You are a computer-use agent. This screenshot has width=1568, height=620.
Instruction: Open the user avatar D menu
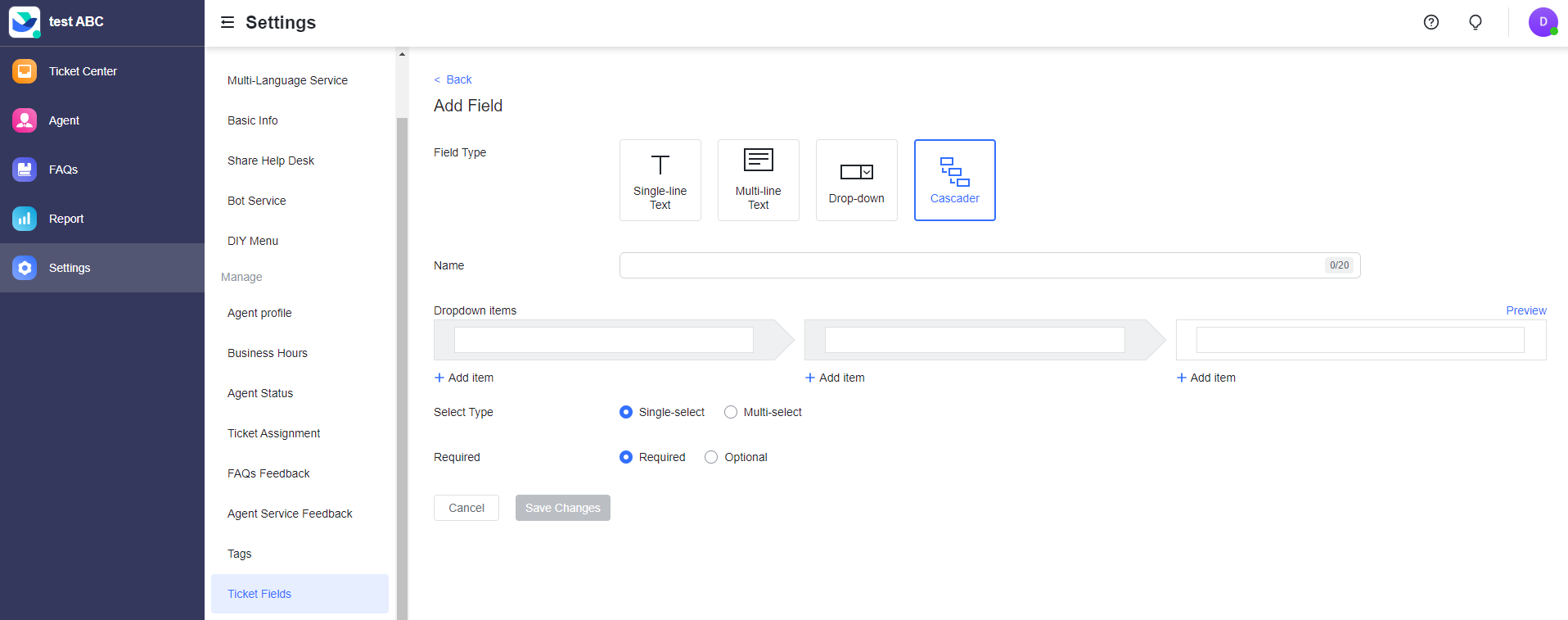pyautogui.click(x=1543, y=22)
